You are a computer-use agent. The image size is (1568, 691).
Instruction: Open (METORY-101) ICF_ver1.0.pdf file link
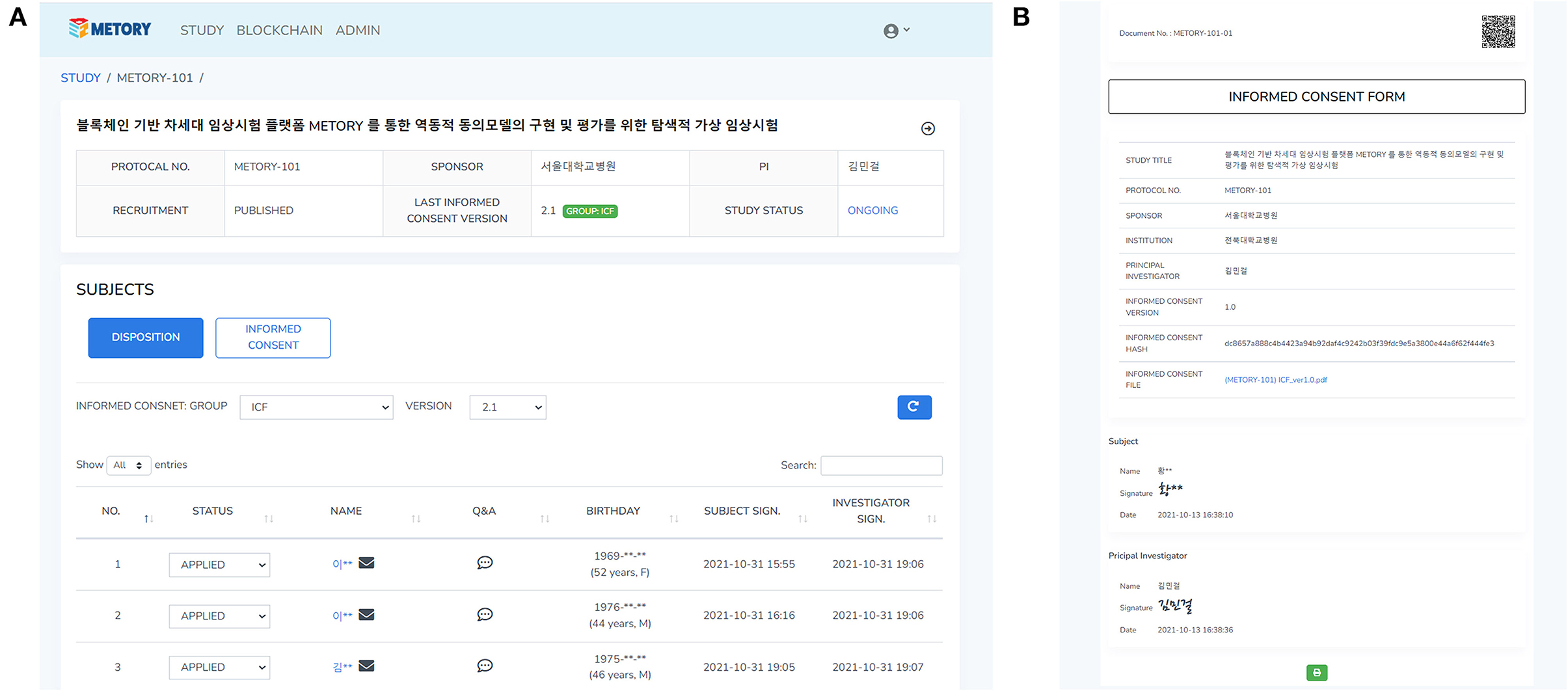point(1275,380)
